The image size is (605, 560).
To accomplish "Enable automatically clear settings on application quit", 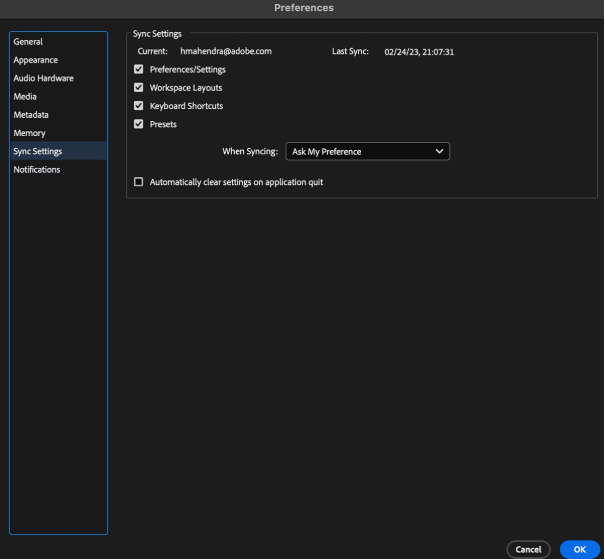I will click(x=139, y=182).
